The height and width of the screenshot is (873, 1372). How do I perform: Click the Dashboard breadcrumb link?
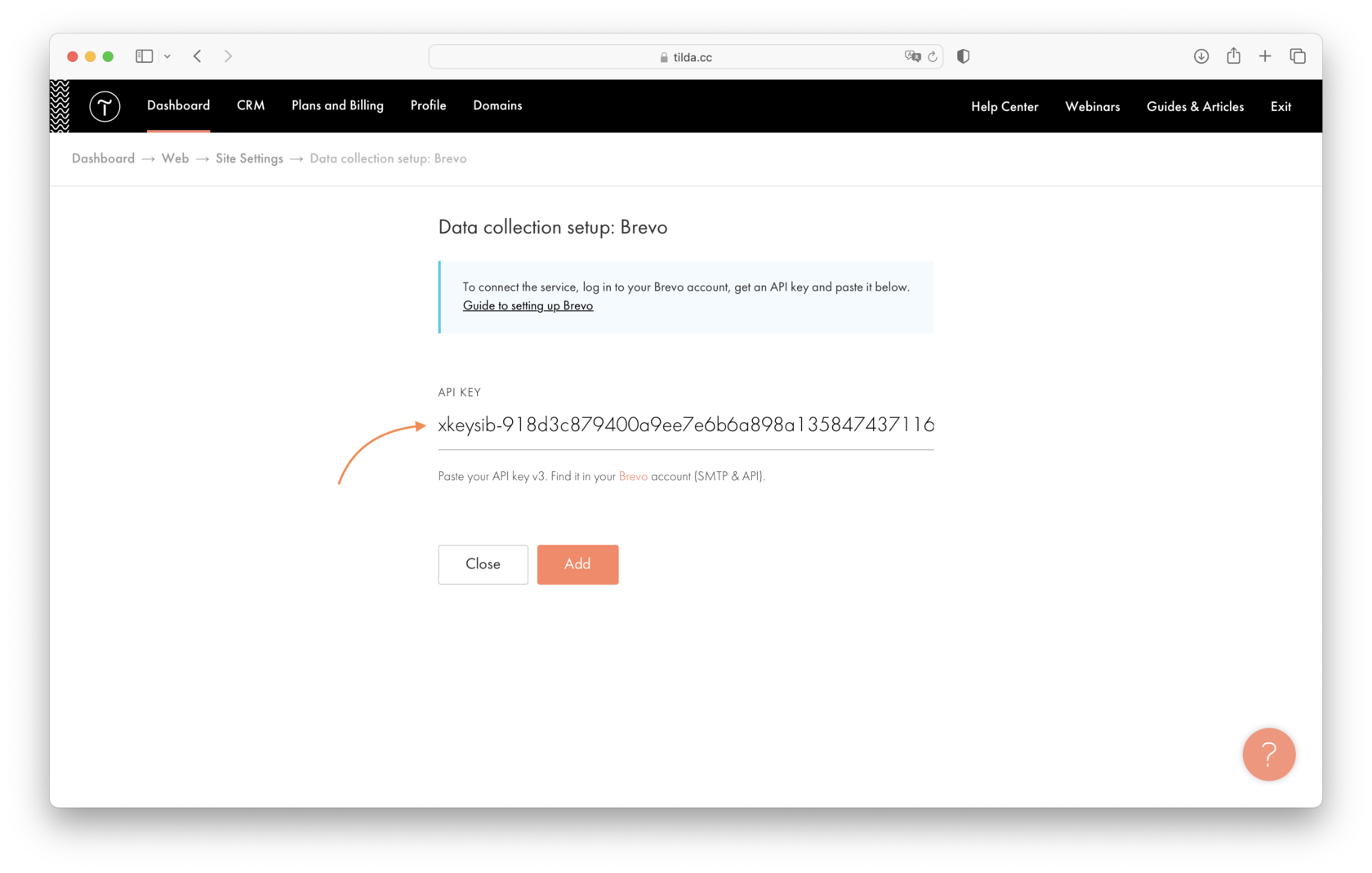tap(103, 158)
